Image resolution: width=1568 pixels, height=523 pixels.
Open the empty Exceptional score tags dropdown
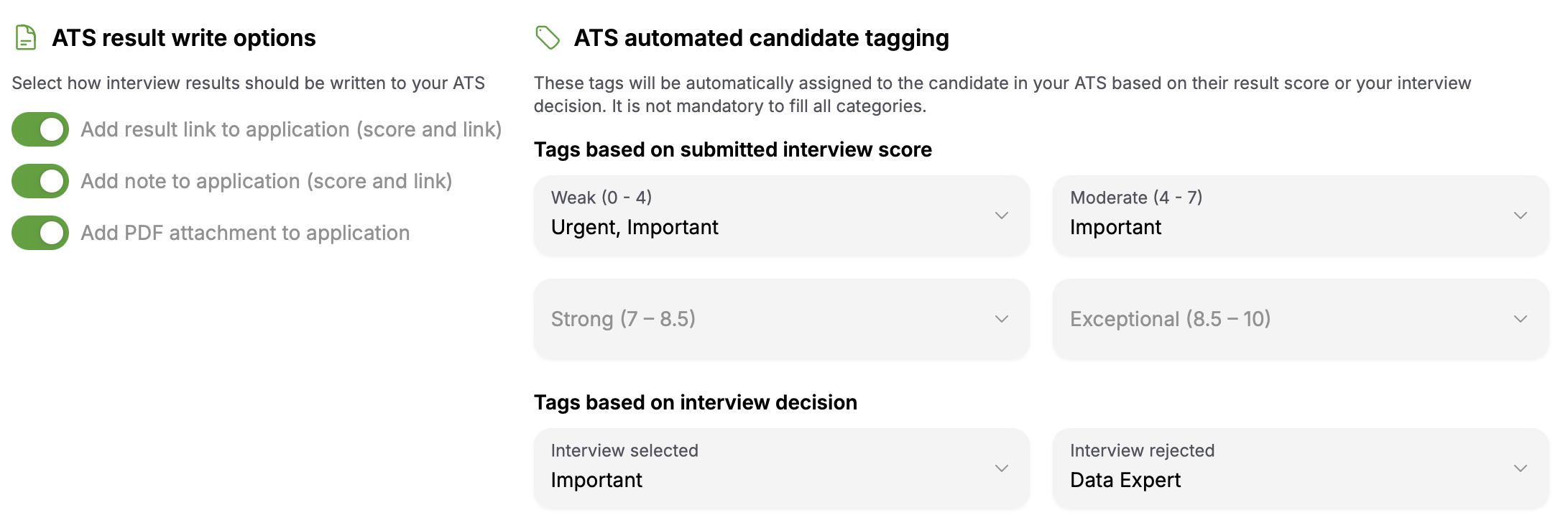pos(1301,319)
